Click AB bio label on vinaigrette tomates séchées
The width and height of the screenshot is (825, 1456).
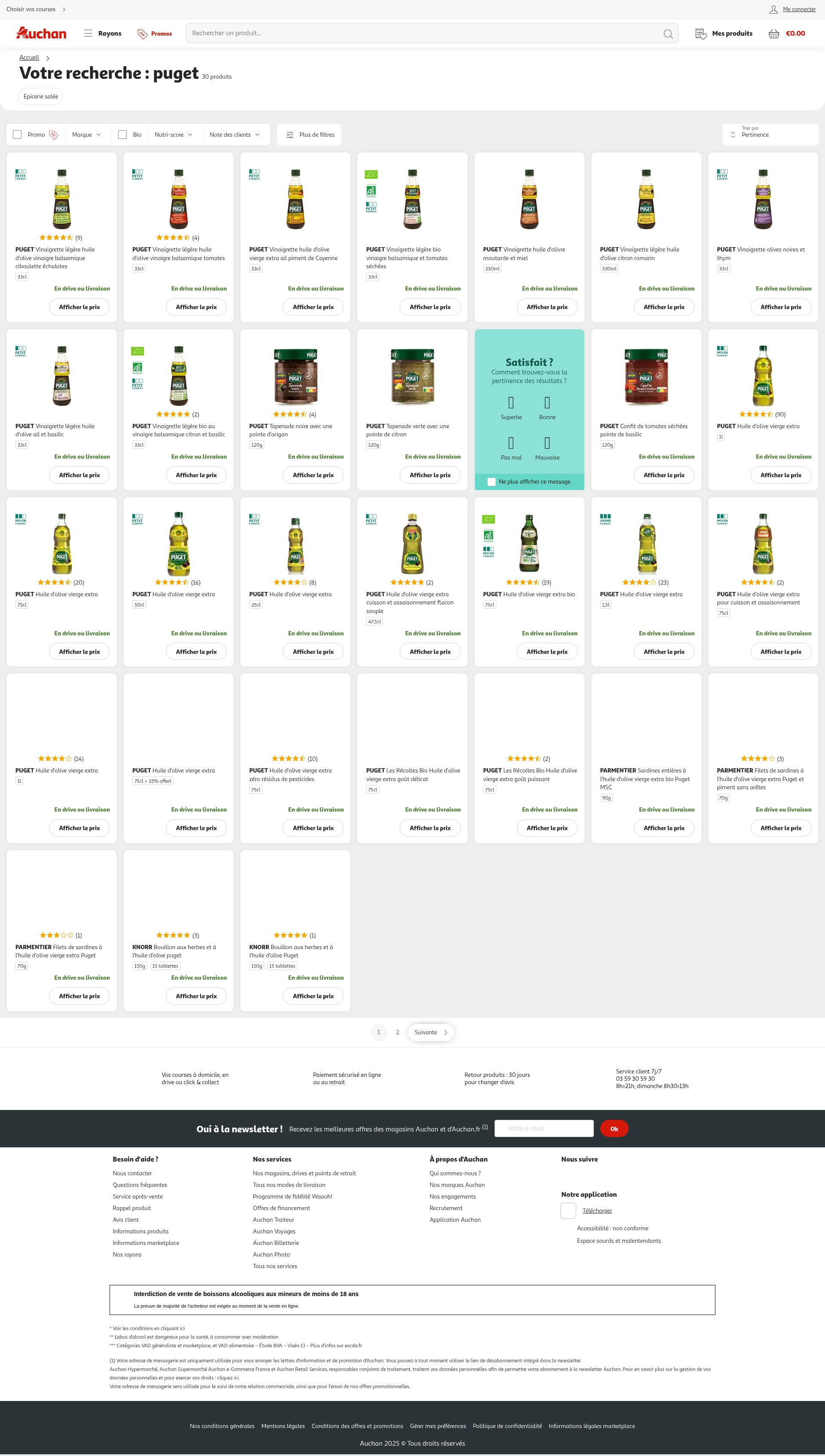(371, 190)
